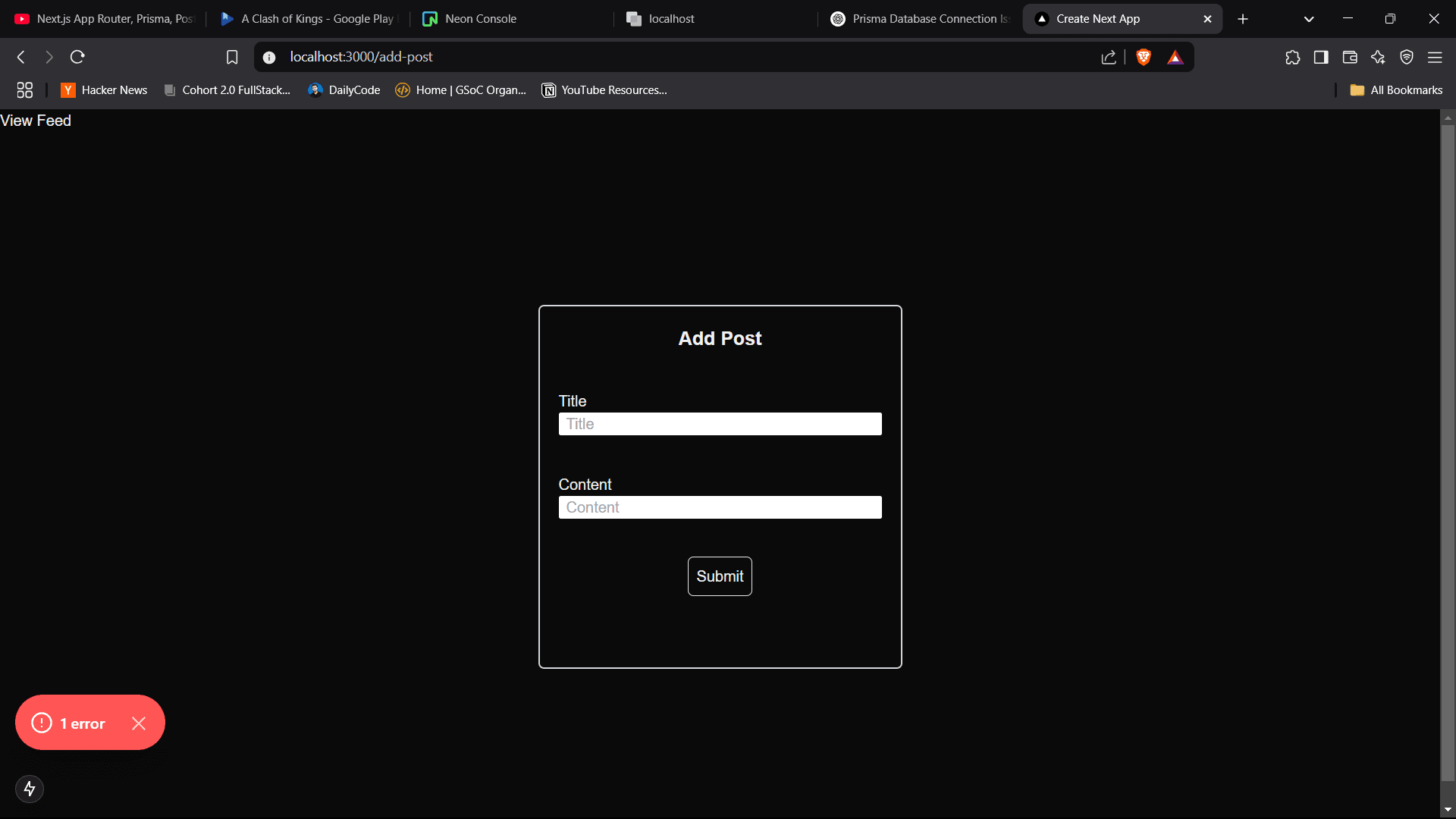Open the extensions puzzle icon
Image resolution: width=1456 pixels, height=819 pixels.
coord(1293,57)
